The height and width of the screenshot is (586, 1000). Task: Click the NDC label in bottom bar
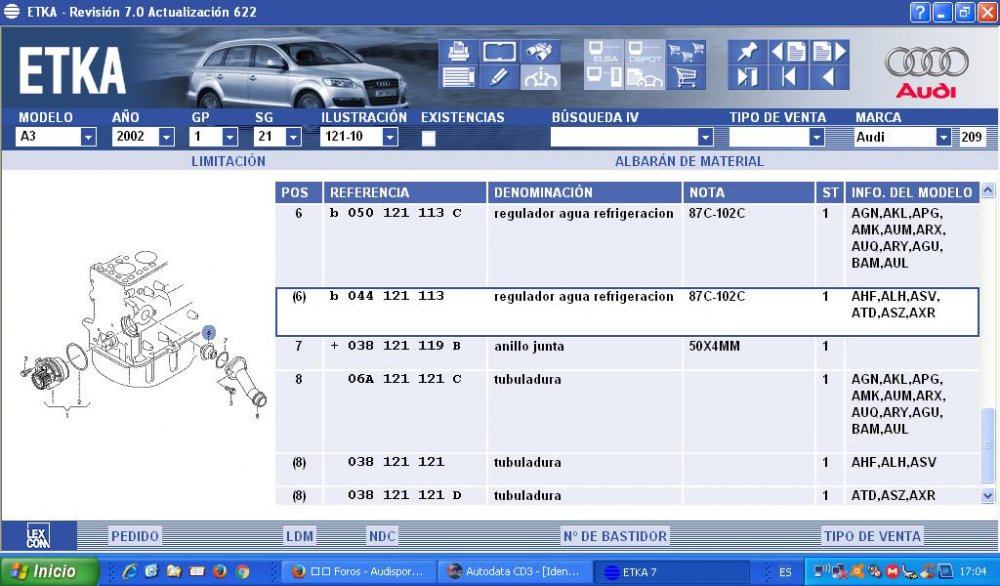(382, 536)
